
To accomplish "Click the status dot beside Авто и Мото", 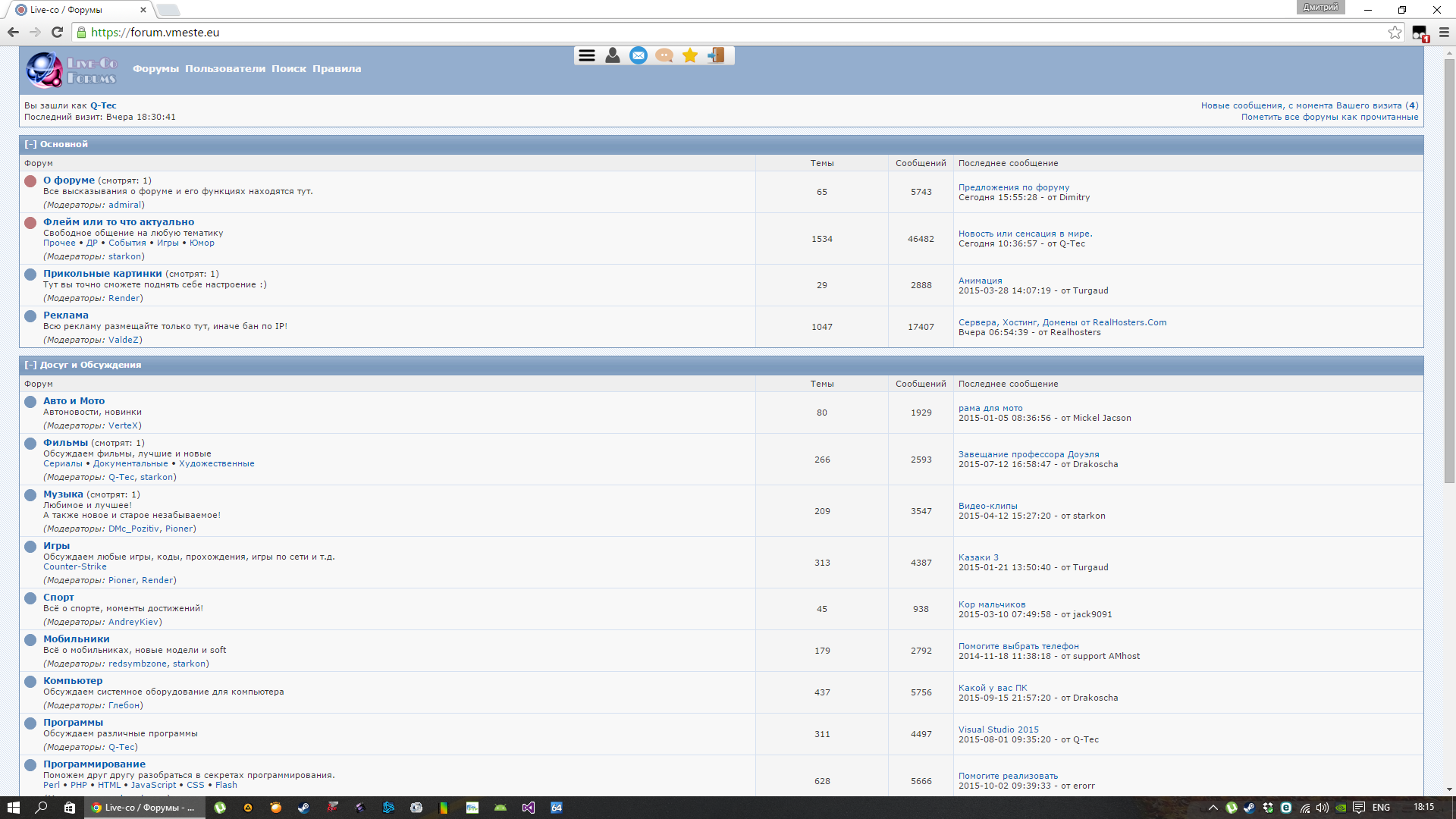I will click(x=30, y=402).
